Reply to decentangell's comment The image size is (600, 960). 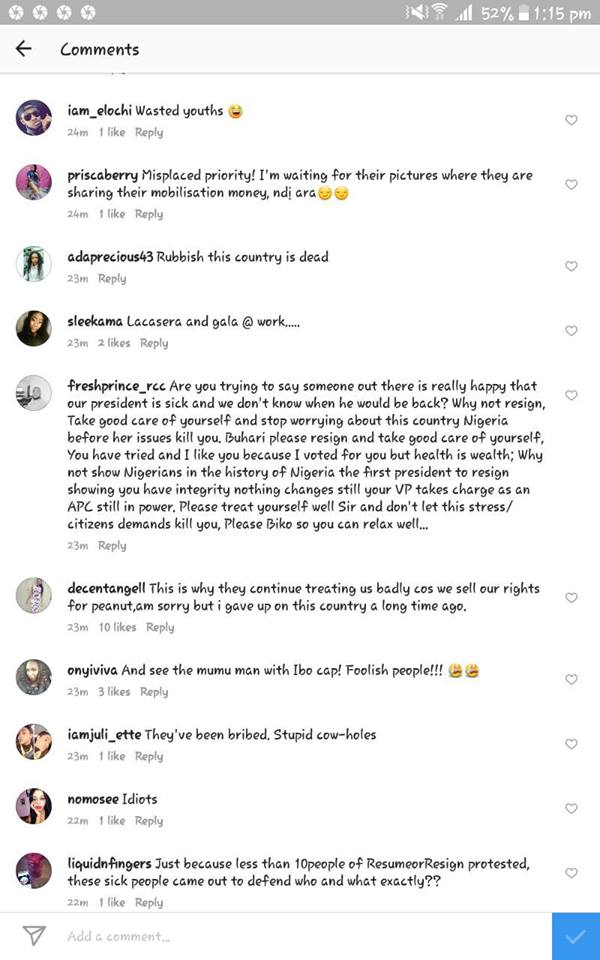[x=160, y=628]
